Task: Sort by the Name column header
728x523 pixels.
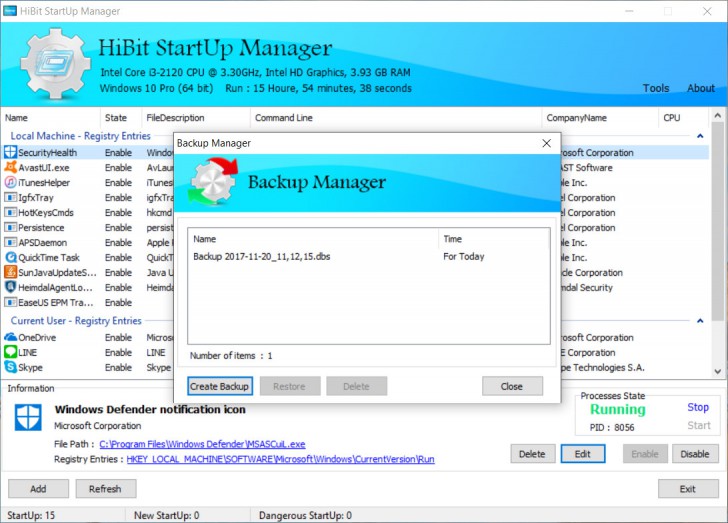Action: (50, 118)
